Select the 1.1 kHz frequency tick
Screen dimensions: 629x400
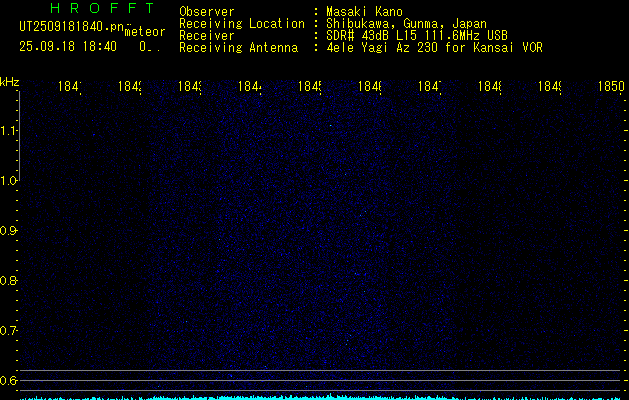pos(9,131)
